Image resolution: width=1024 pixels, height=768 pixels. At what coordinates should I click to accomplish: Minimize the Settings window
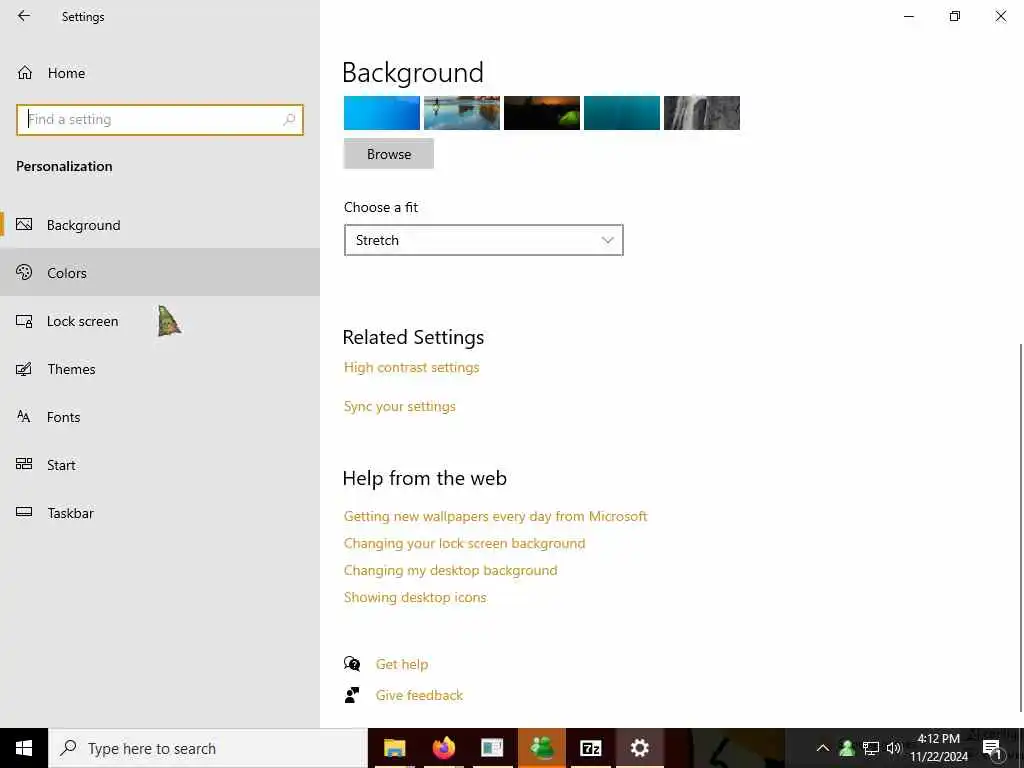909,16
